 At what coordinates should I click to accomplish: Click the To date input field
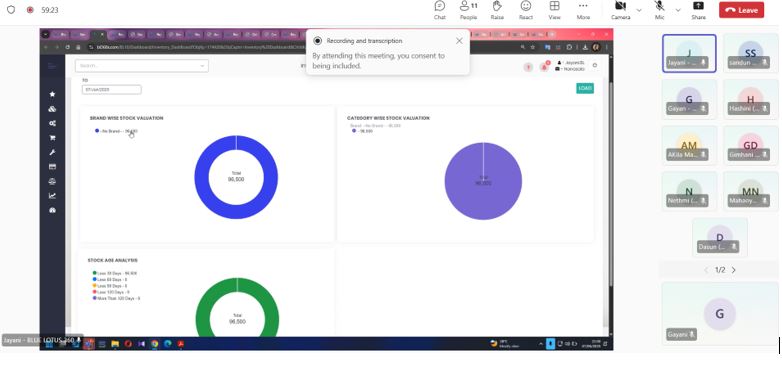[x=112, y=90]
